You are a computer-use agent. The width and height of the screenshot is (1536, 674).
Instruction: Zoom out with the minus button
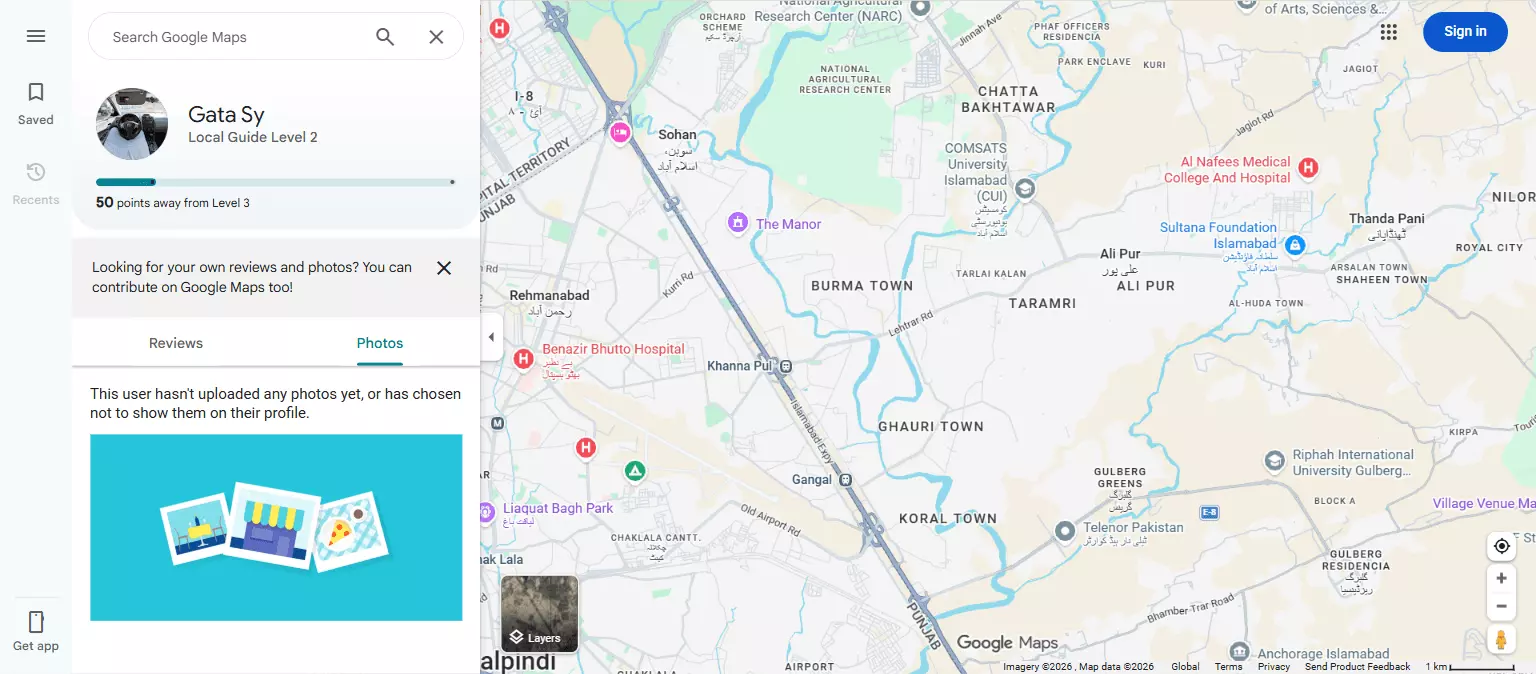(1501, 606)
